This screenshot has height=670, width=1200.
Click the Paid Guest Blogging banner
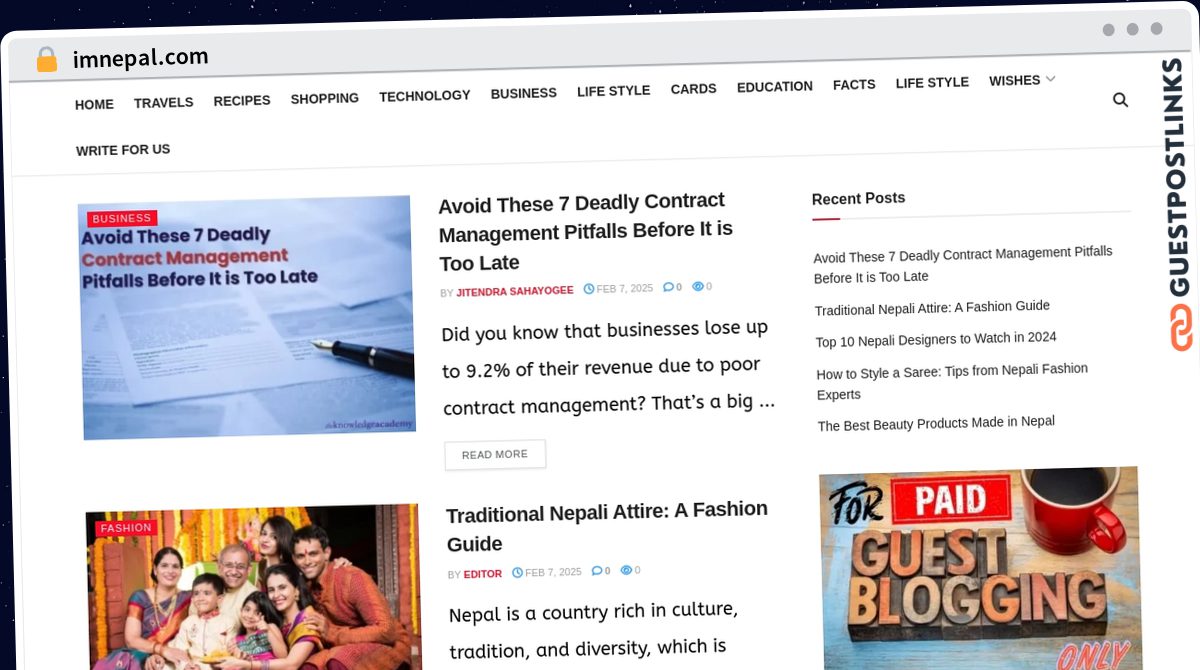point(981,568)
